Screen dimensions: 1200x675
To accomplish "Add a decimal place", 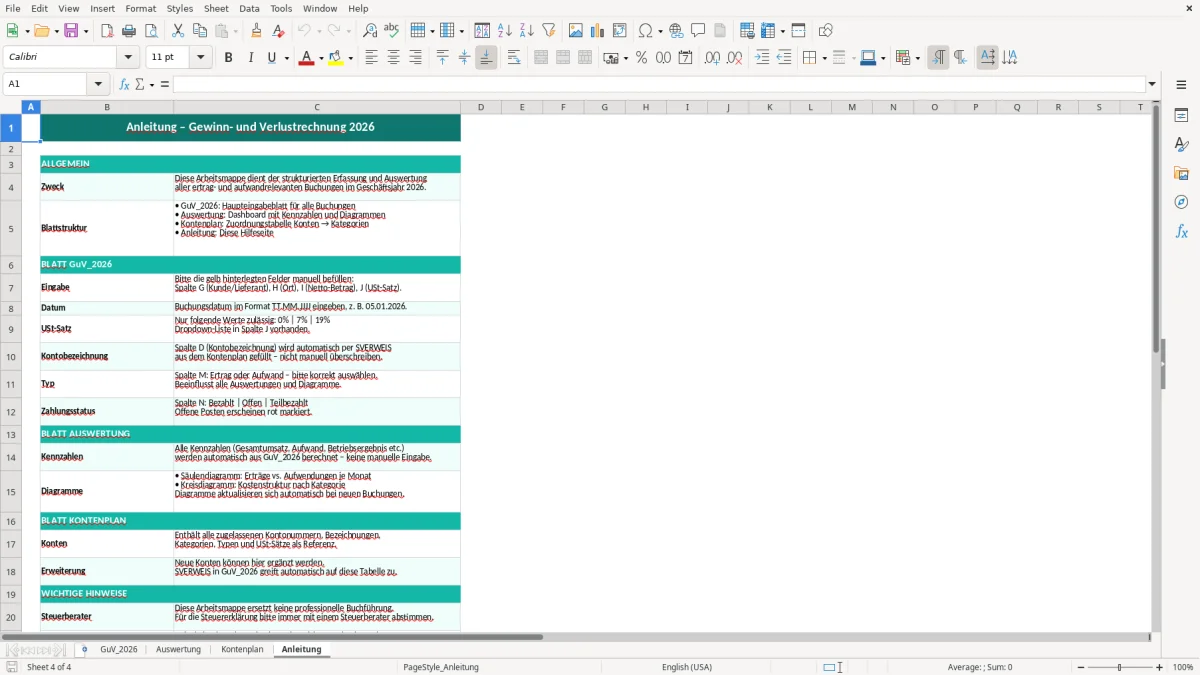I will (x=712, y=58).
